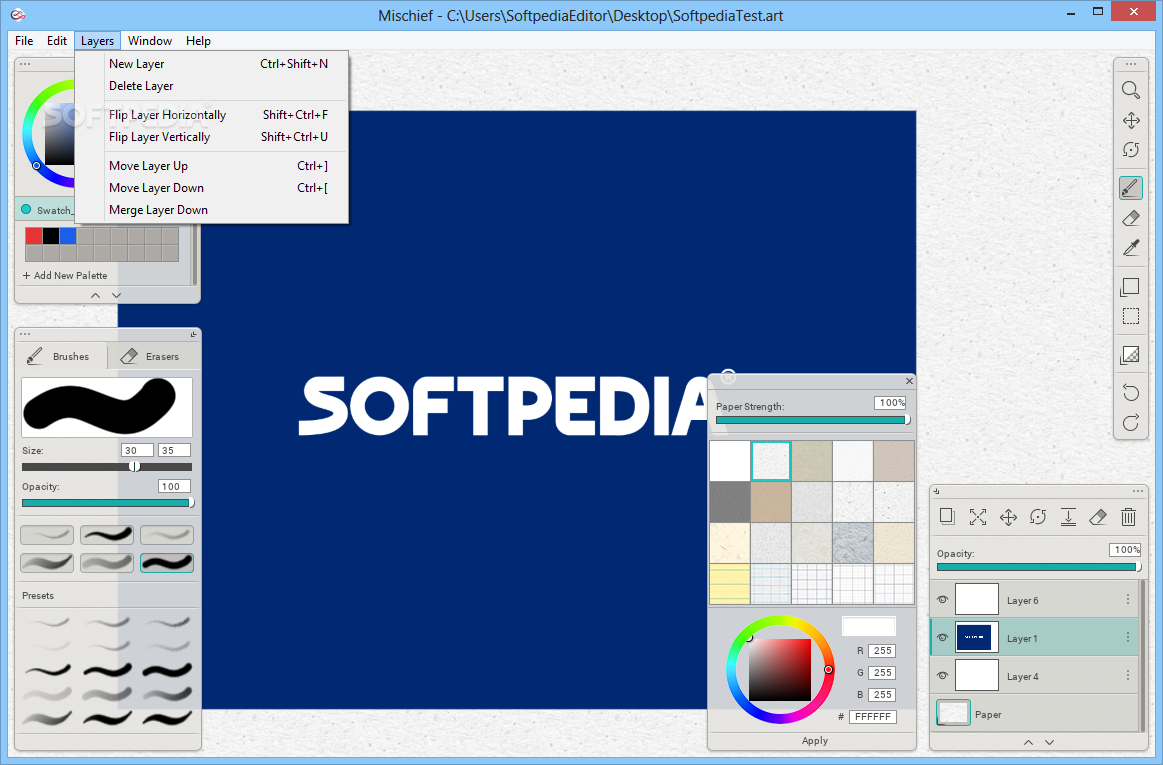Select the Zoom magnifier tool

tap(1130, 90)
